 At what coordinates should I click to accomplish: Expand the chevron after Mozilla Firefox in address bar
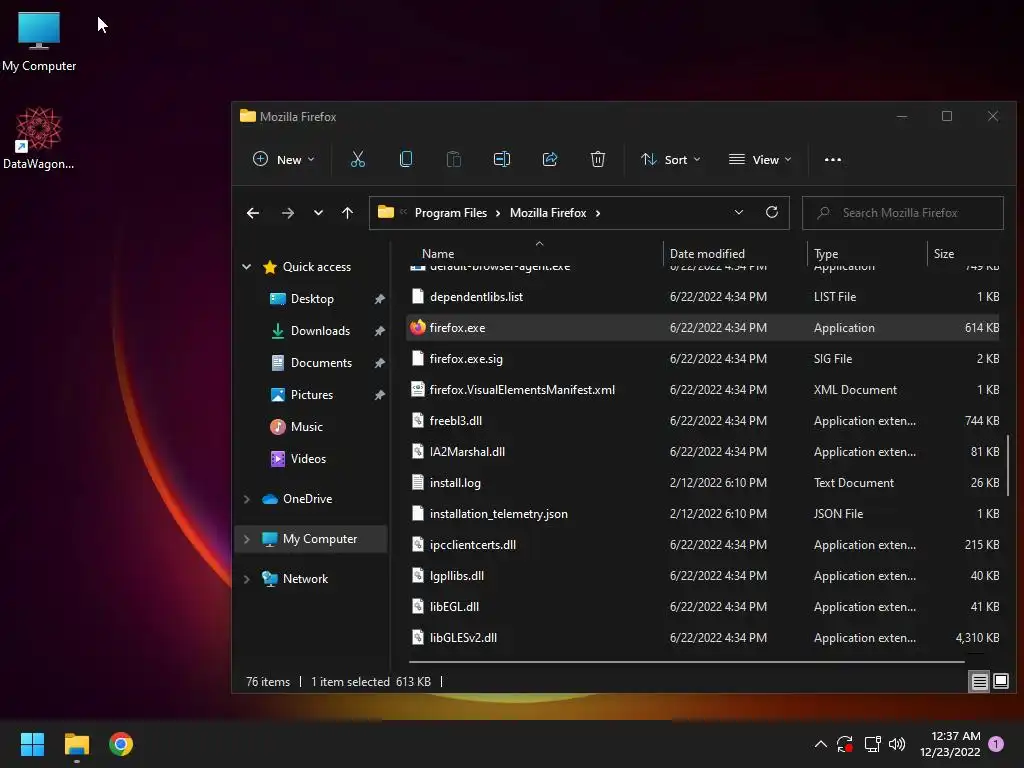coord(598,213)
